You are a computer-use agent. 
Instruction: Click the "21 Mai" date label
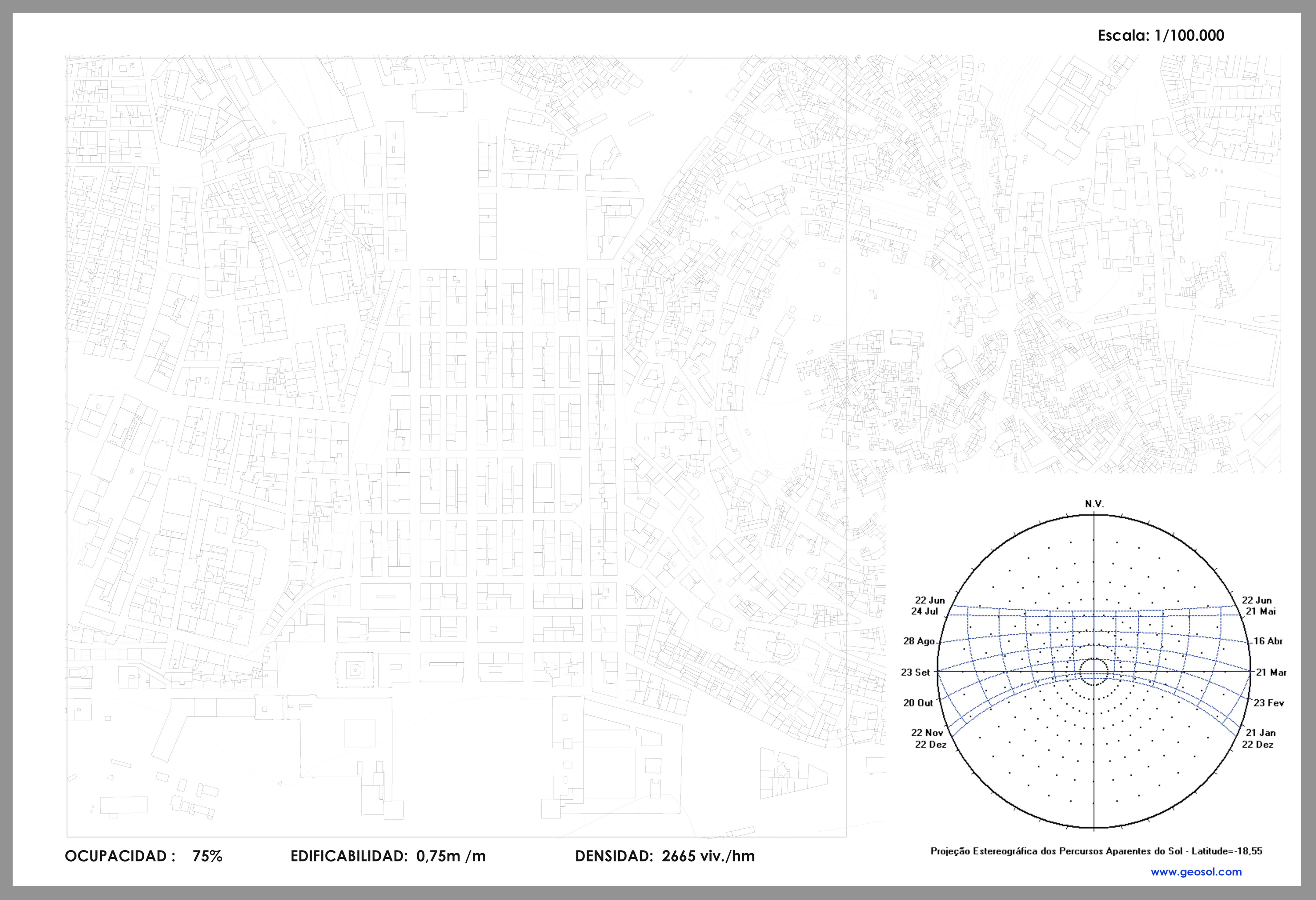point(1261,611)
